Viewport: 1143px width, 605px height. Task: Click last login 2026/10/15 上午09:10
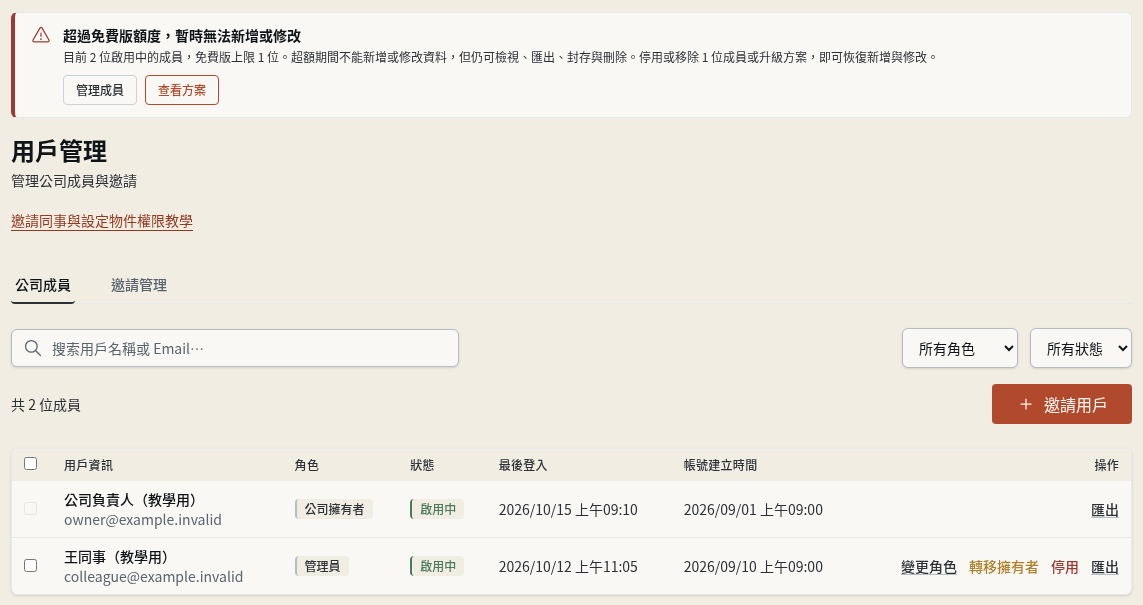click(x=568, y=510)
